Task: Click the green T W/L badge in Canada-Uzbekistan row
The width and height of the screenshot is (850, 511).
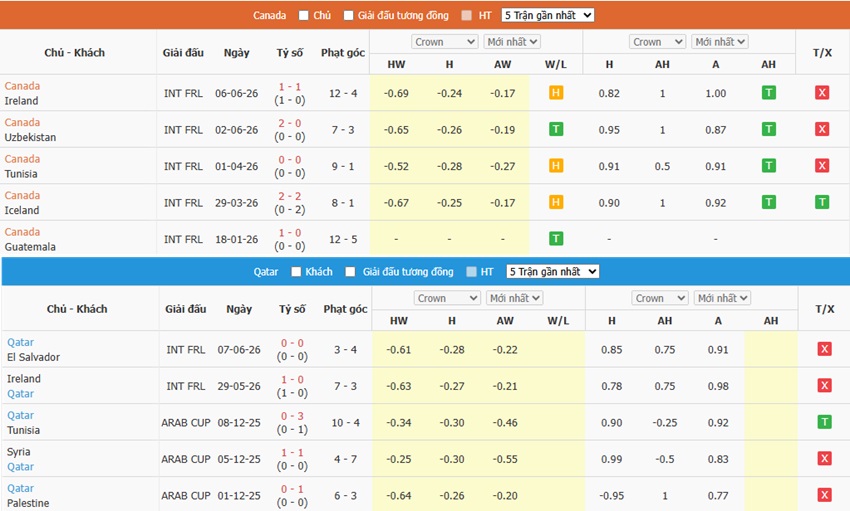Action: click(556, 129)
